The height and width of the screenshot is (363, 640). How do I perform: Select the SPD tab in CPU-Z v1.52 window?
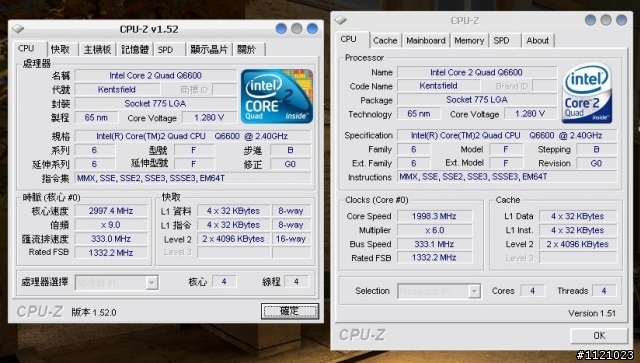pos(165,49)
